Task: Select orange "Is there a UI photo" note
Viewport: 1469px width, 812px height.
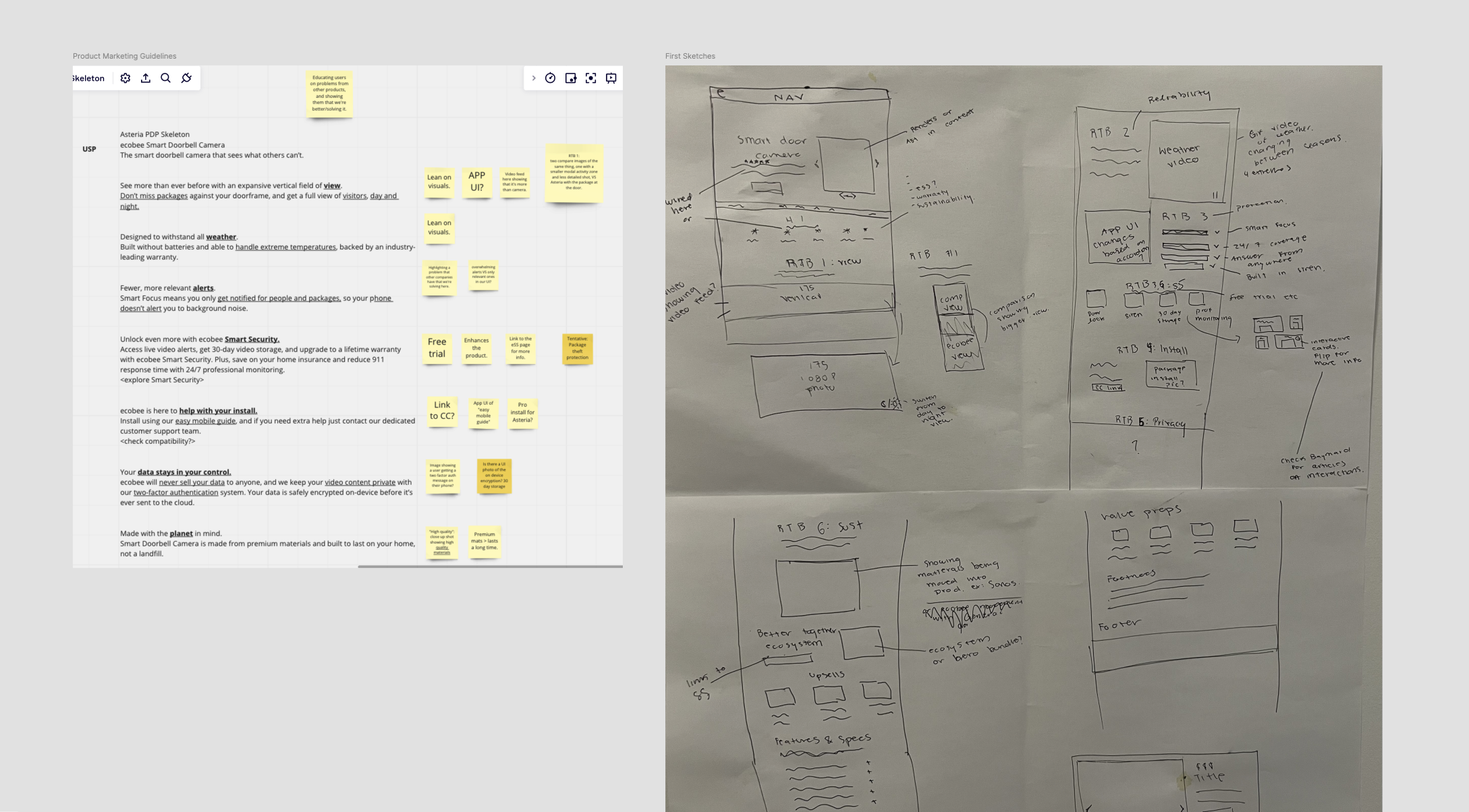Action: [x=494, y=476]
